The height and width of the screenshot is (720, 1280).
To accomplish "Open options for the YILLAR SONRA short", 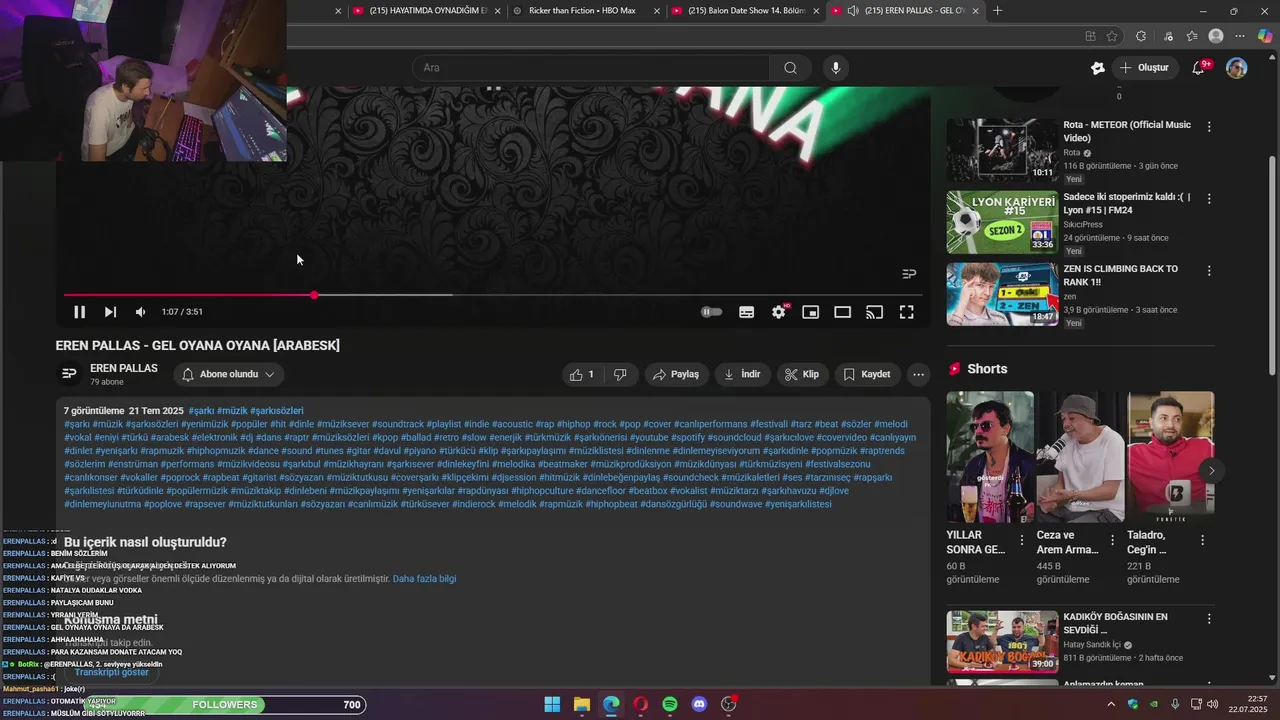I will pyautogui.click(x=1021, y=540).
